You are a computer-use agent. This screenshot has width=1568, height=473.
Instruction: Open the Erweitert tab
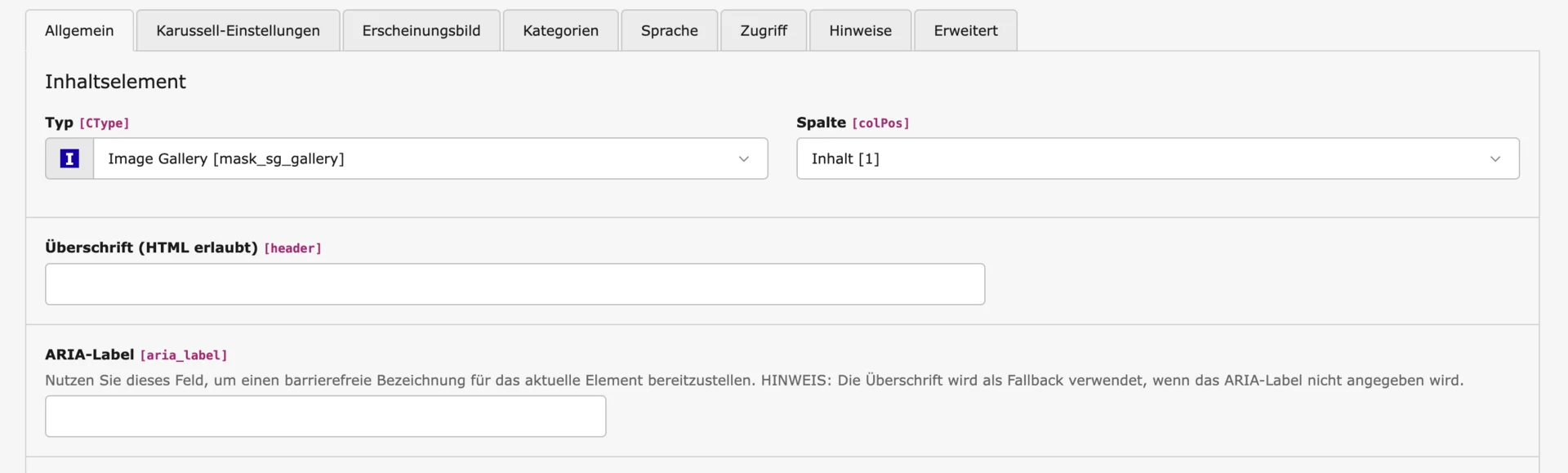tap(966, 31)
